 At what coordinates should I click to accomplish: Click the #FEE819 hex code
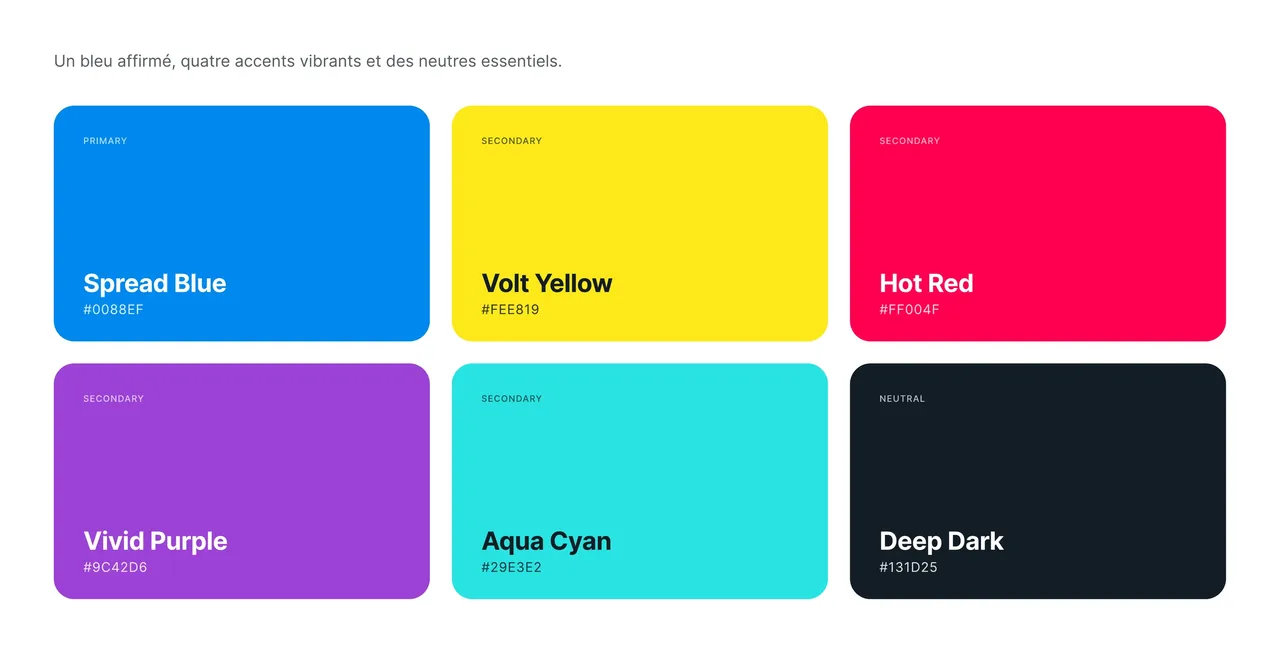pyautogui.click(x=511, y=310)
